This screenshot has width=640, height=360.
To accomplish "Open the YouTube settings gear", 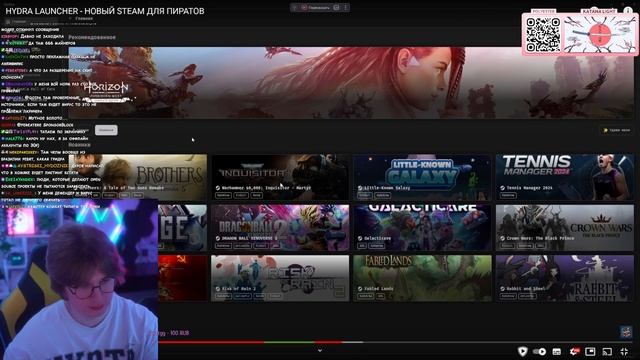I will 574,351.
